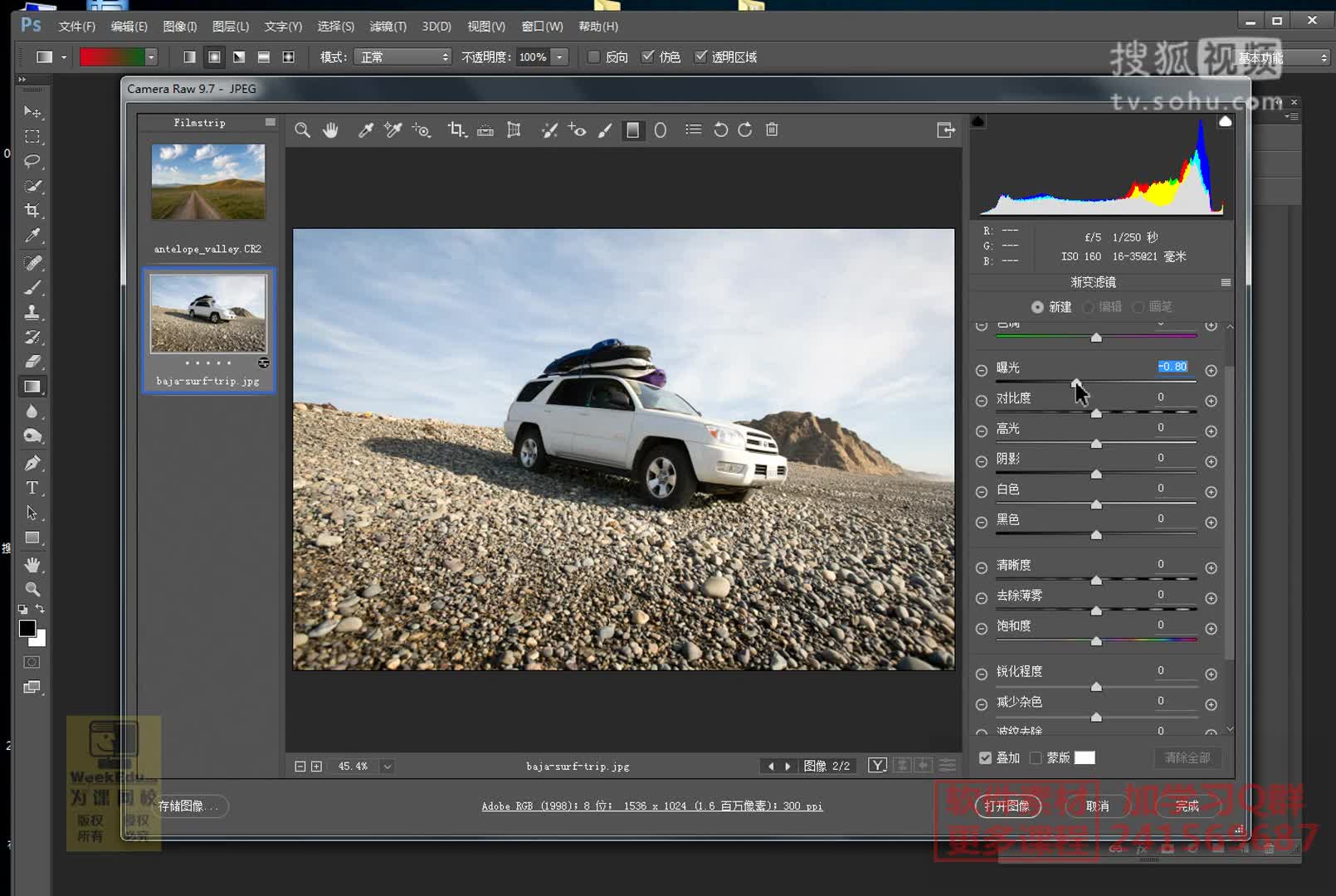Open the zoom level dropdown at 45.4%
Viewport: 1336px width, 896px height.
coord(387,767)
